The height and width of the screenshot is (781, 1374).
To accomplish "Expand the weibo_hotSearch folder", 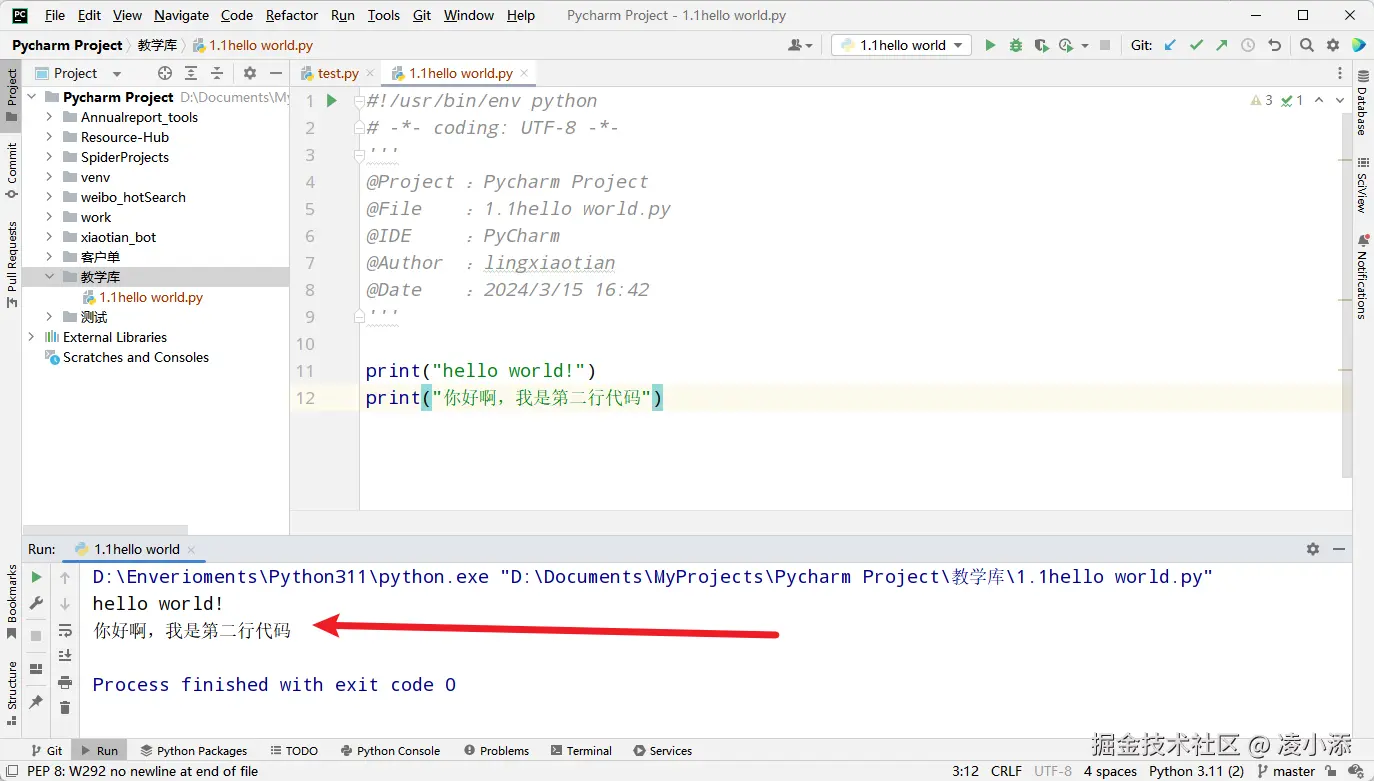I will [x=49, y=197].
